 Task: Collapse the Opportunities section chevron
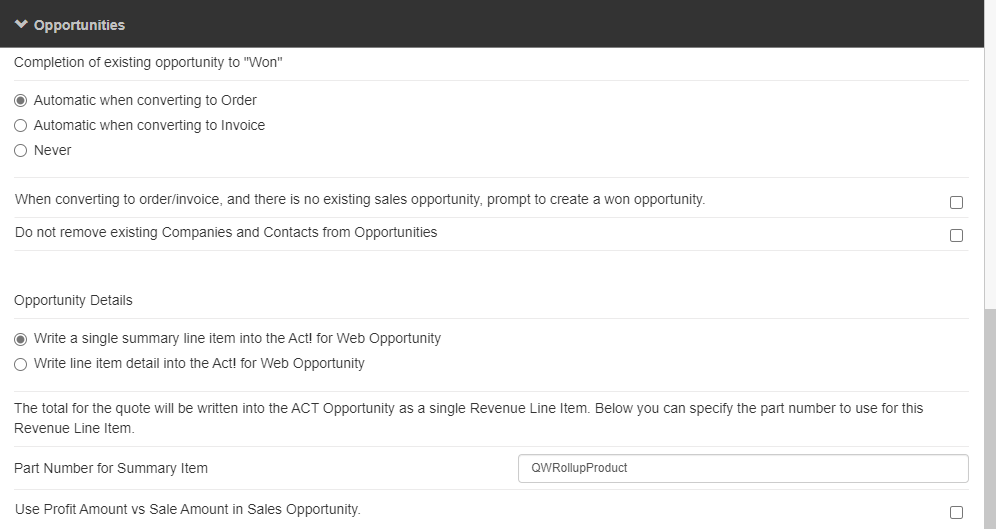click(21, 25)
